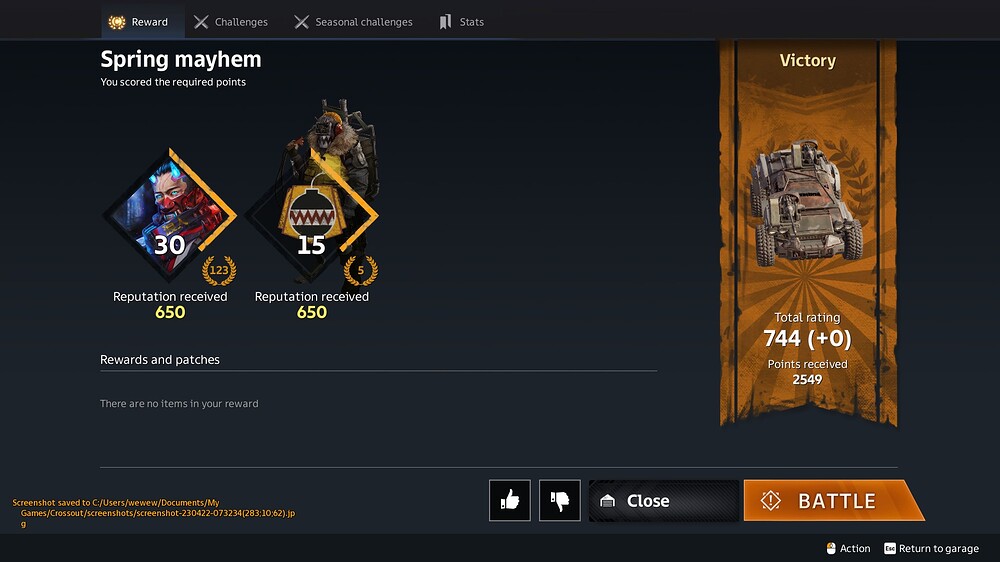
Task: Click crossed swords icon beside Challenges
Action: click(x=201, y=22)
